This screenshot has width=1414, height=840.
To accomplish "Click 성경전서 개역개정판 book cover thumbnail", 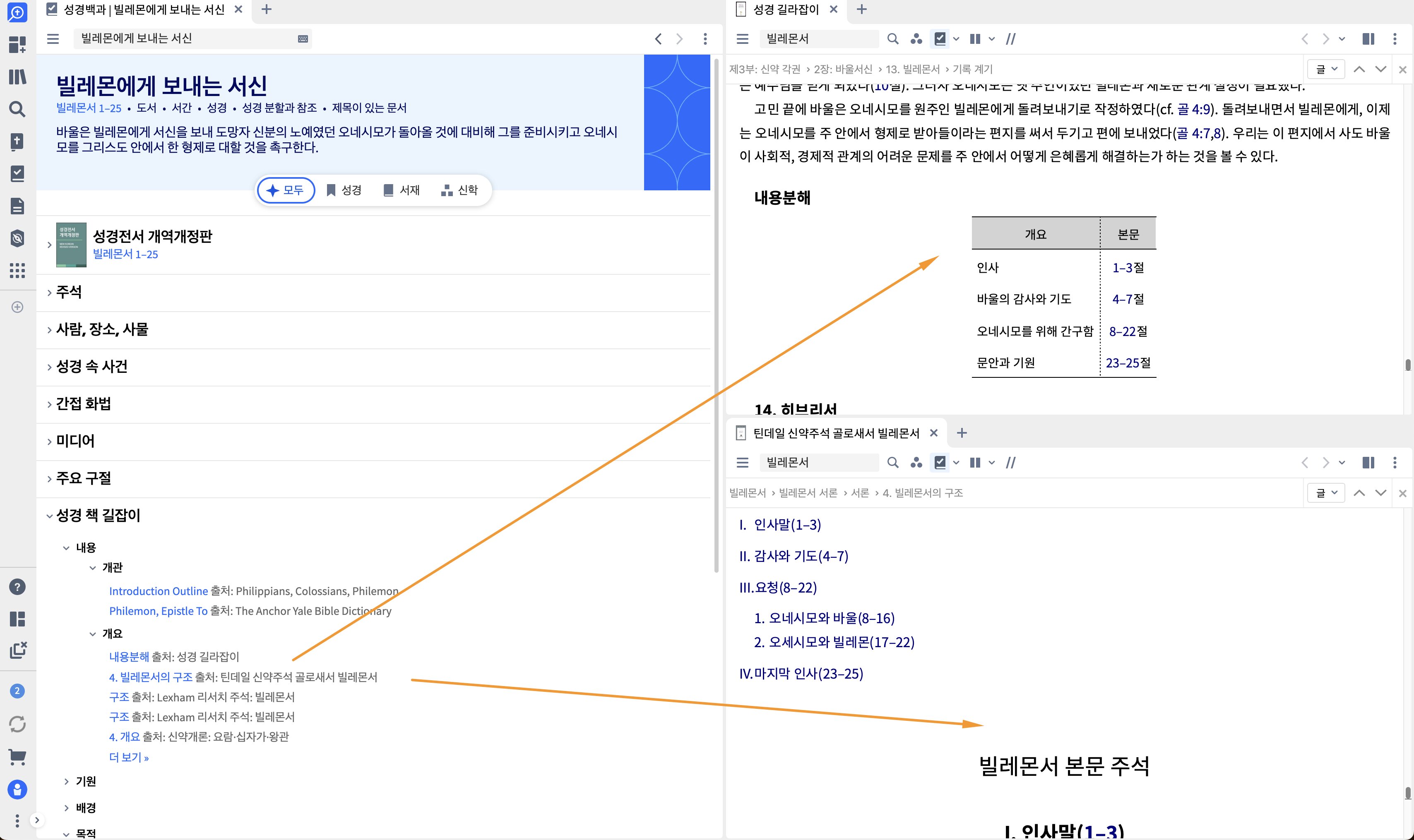I will point(71,245).
